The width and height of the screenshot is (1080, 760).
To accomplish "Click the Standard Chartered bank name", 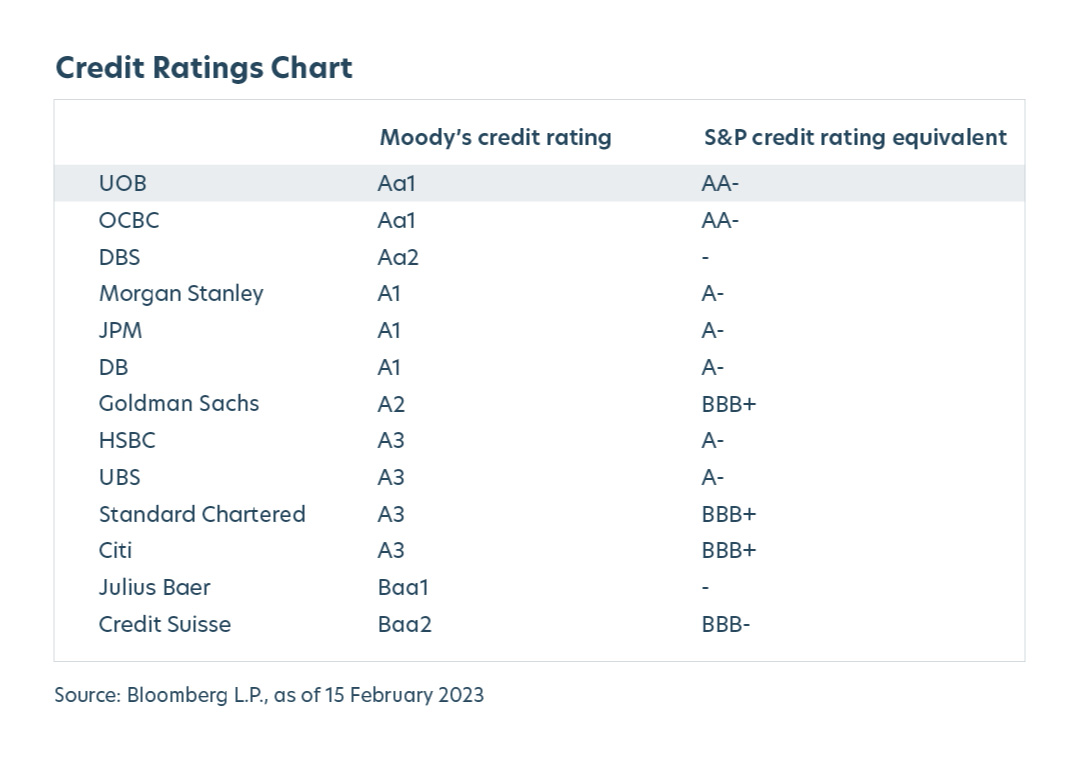I will click(202, 514).
